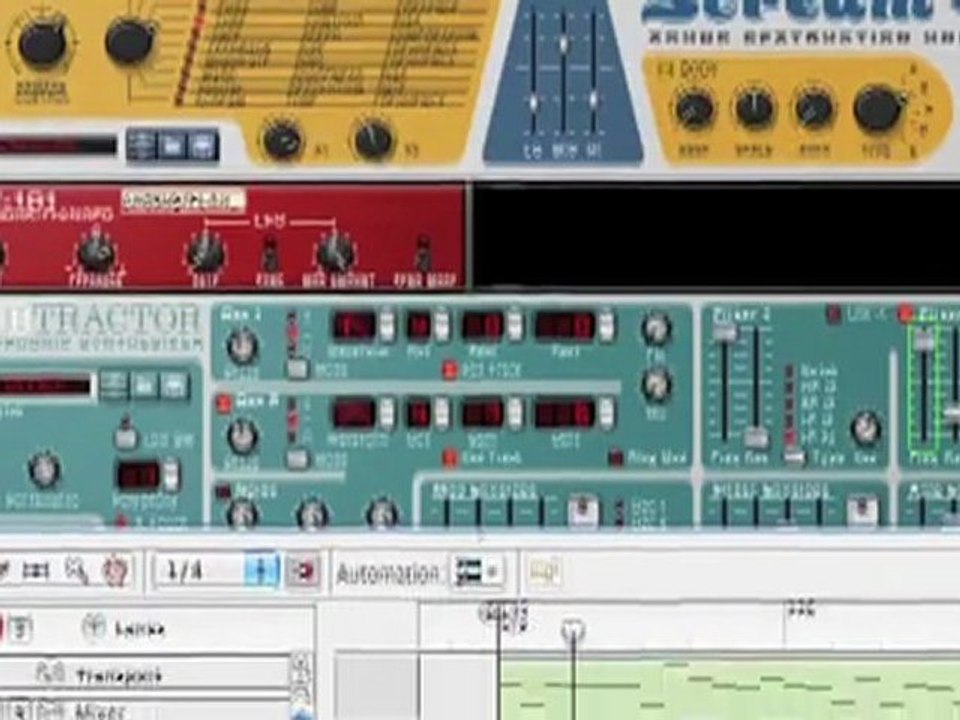The width and height of the screenshot is (960, 720).
Task: Click the Osc 2 Phase knob
Action: [x=242, y=436]
